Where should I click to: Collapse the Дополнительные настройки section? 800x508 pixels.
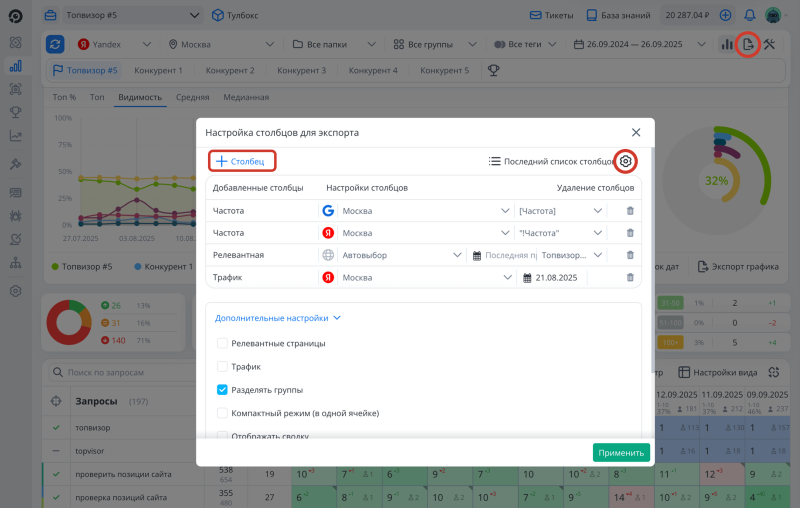(278, 318)
